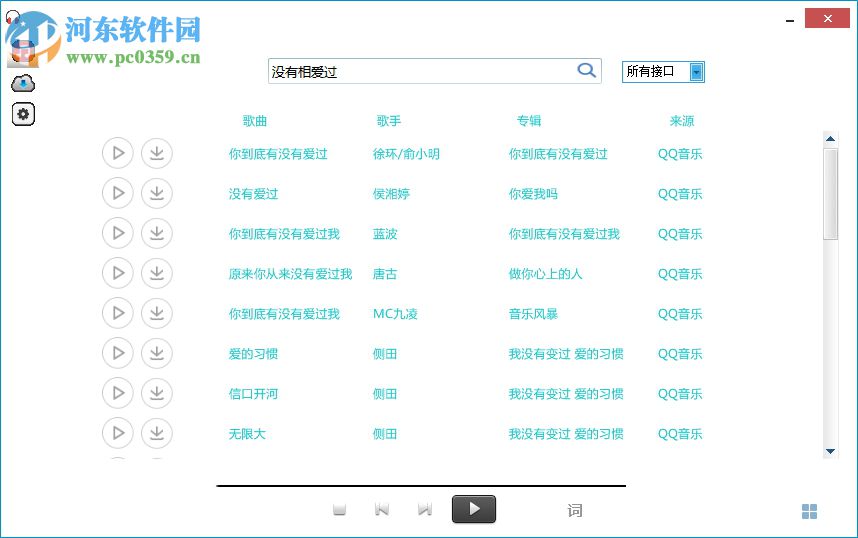This screenshot has width=858, height=538.
Task: Play the song 信口开河
Action: click(x=118, y=393)
